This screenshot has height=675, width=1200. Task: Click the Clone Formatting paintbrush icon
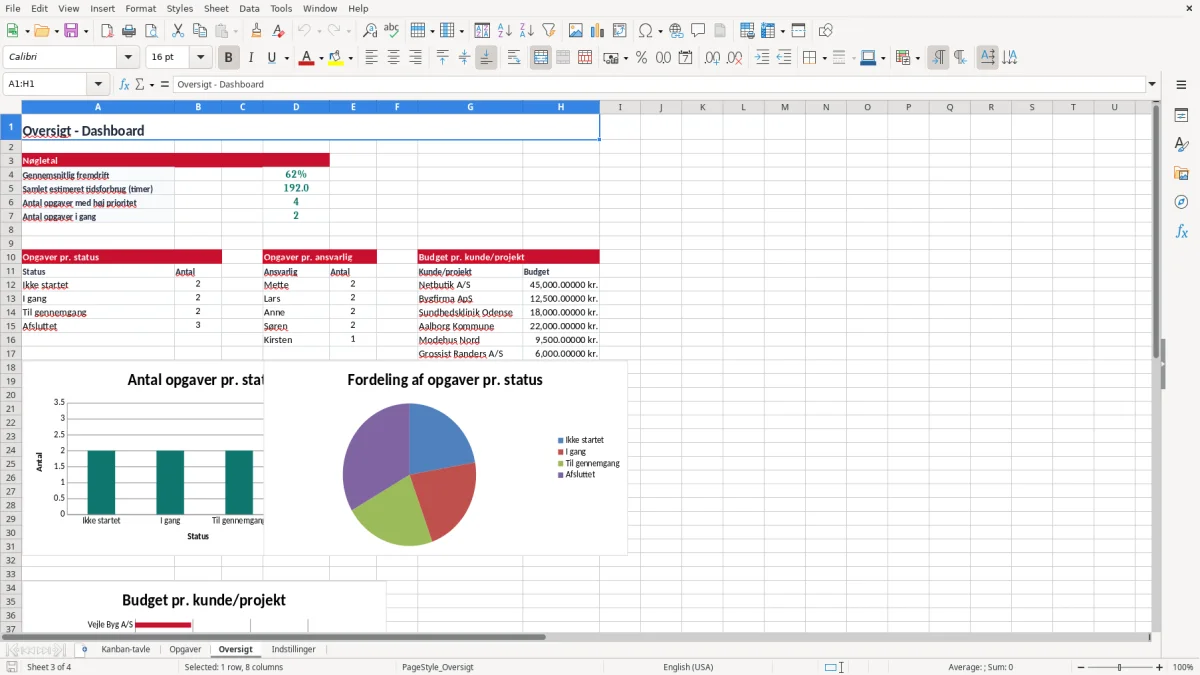256,31
